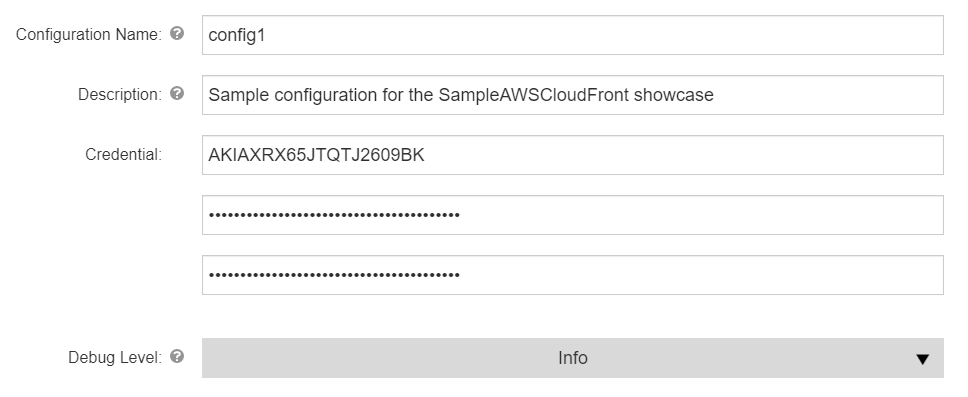Place cursor on AKIAXRX65JTQTJ2609BK key text
Screen dimensions: 968x397
coord(316,155)
